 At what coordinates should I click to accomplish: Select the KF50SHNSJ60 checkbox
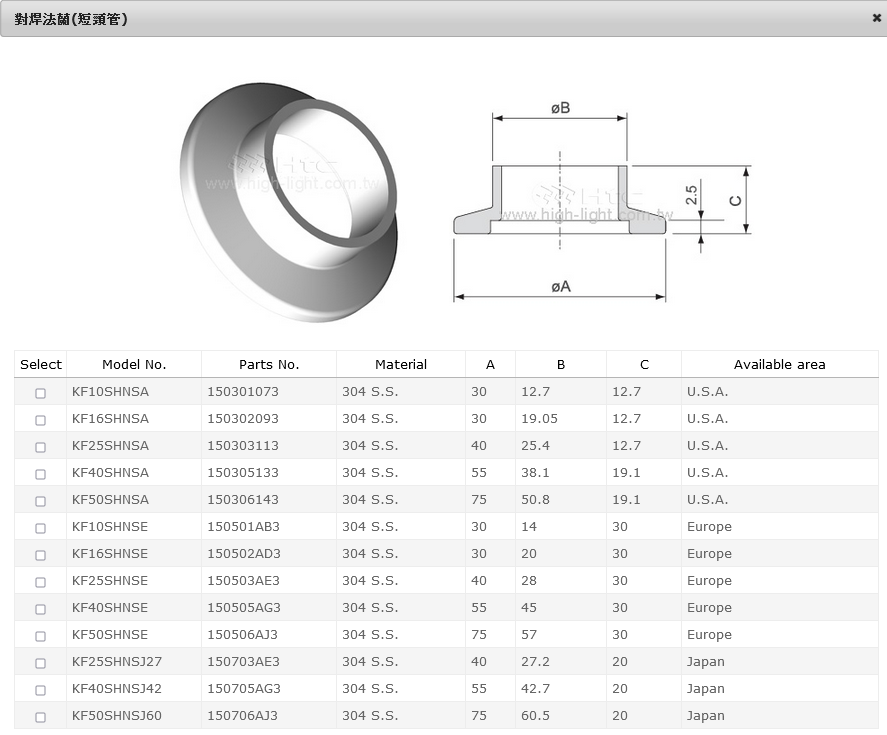tap(41, 717)
